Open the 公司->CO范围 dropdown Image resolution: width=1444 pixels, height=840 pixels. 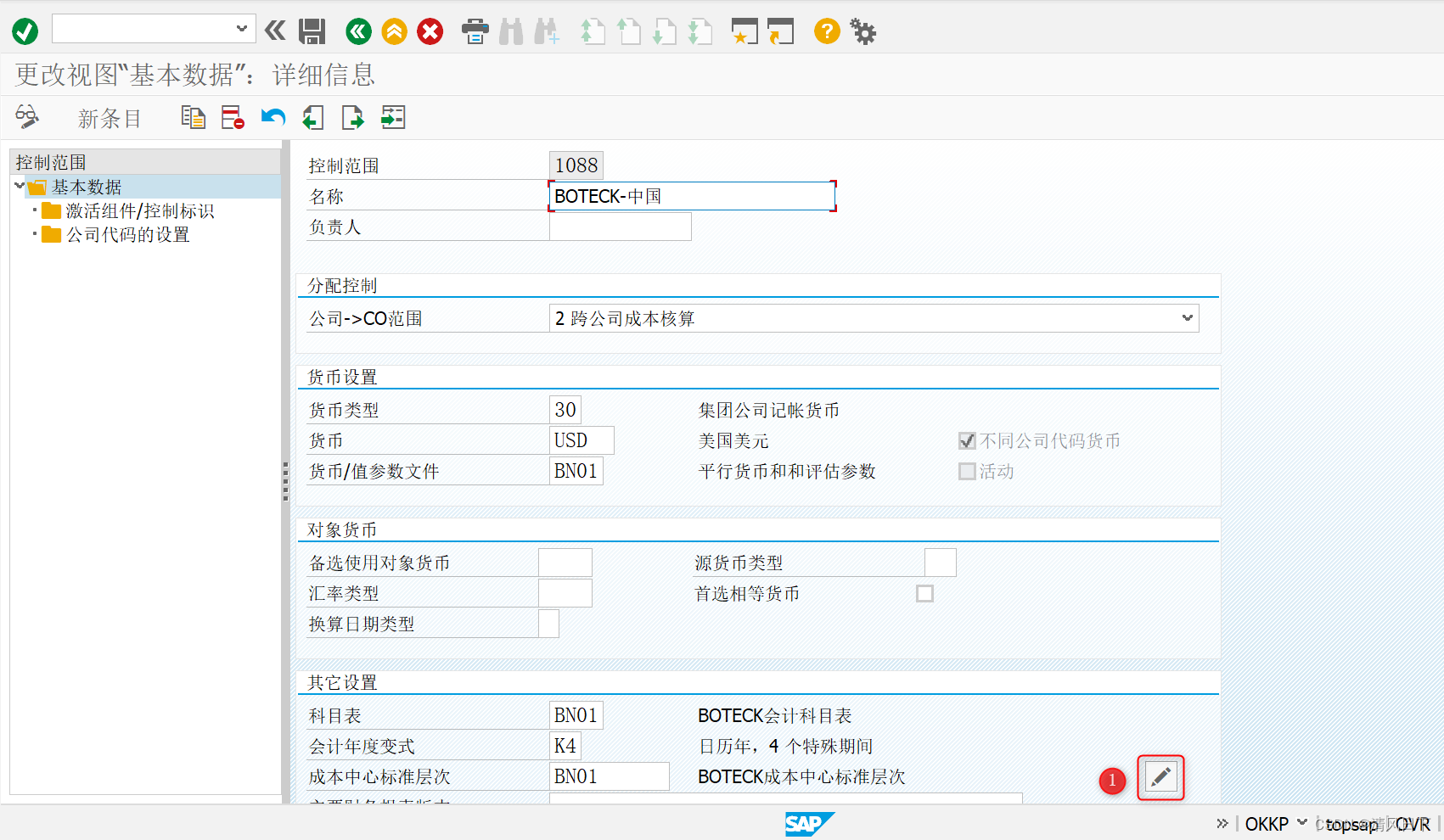point(1187,318)
